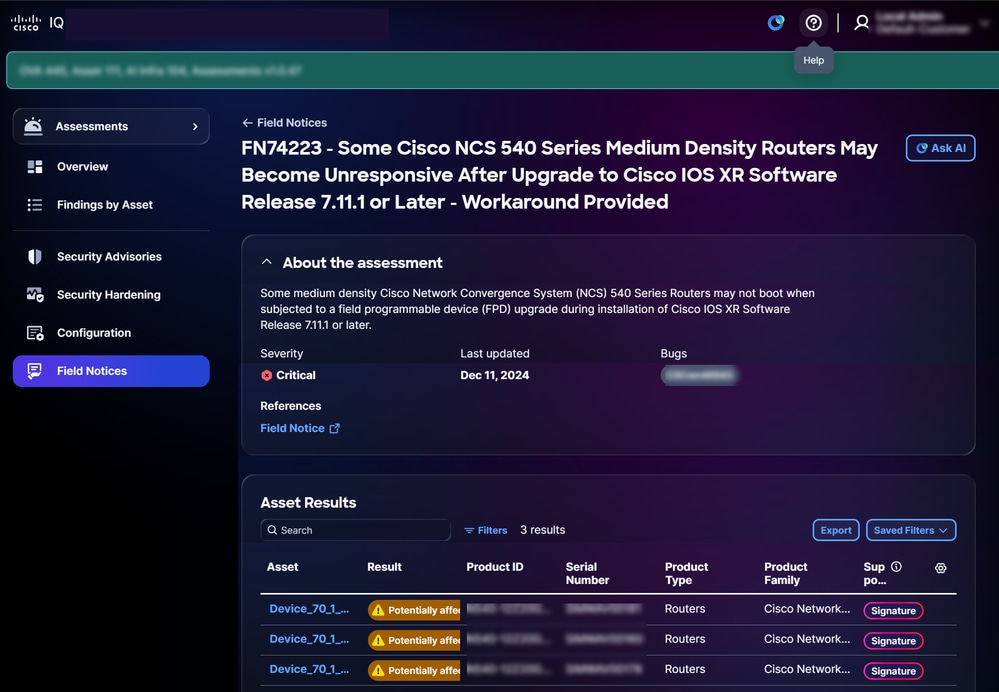Open the blurred bug ID link
The width and height of the screenshot is (999, 692).
click(x=699, y=375)
